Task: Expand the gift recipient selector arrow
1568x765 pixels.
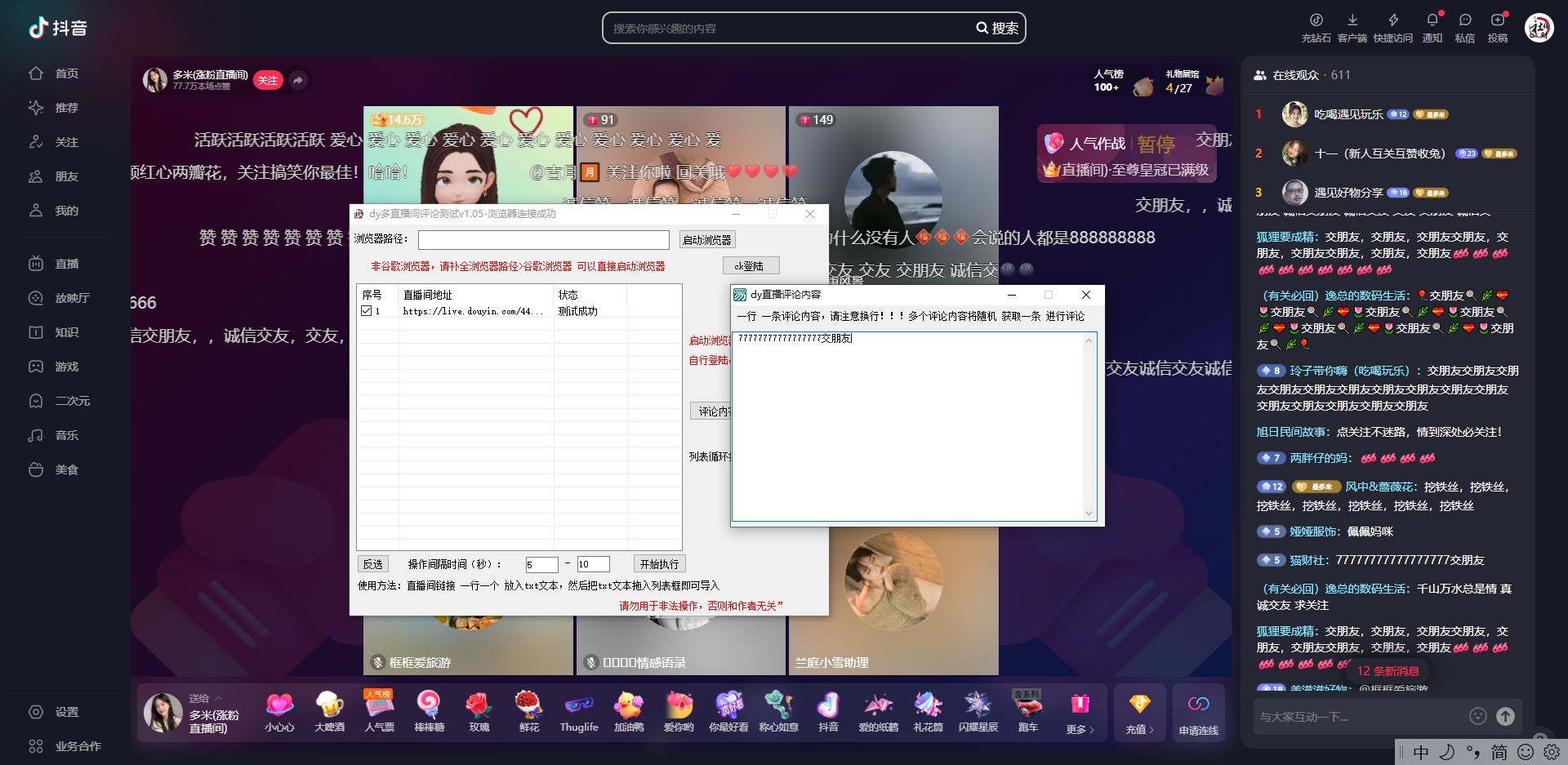Action: tap(219, 698)
